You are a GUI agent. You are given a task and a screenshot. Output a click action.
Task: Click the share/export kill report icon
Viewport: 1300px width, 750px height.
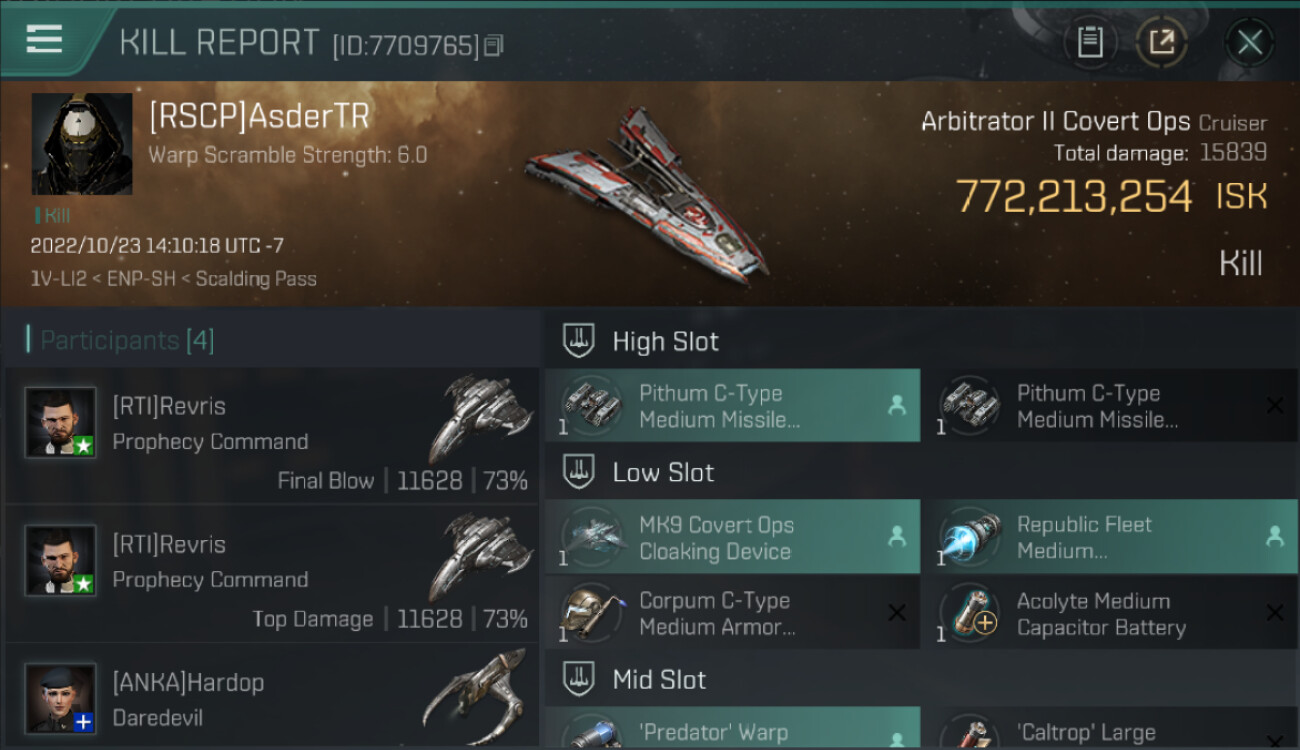click(x=1161, y=42)
